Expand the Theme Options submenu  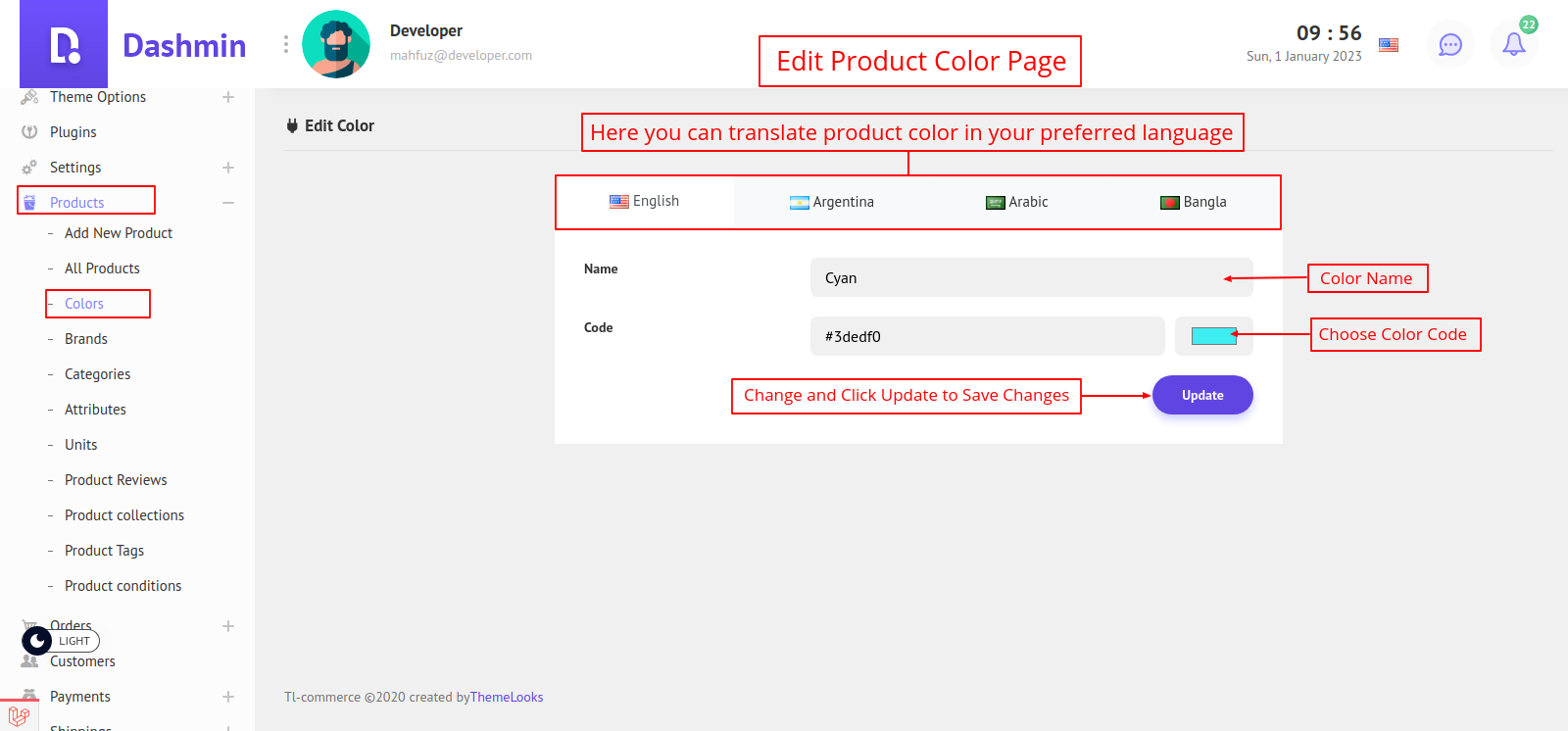tap(228, 97)
